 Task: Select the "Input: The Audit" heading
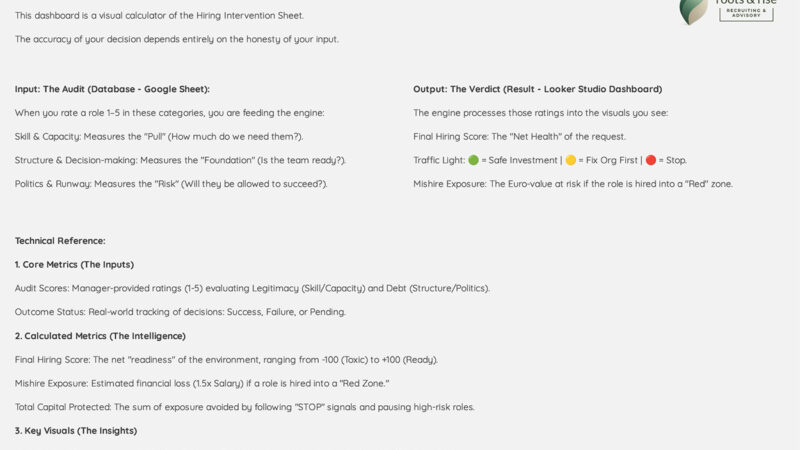pyautogui.click(x=112, y=89)
